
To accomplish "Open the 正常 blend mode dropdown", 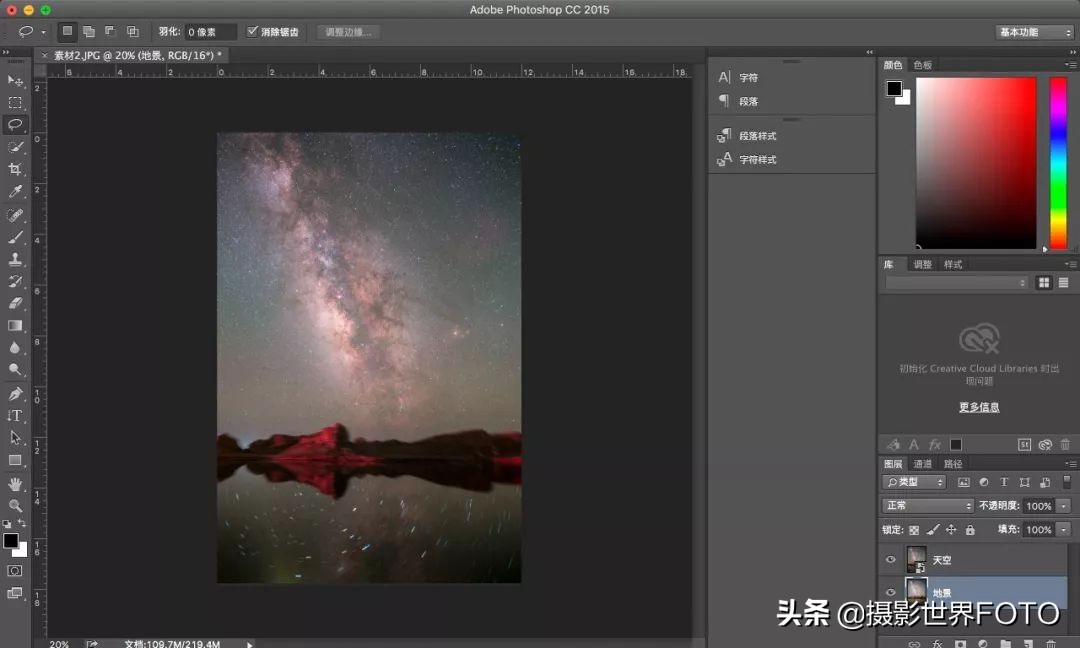I will coord(925,505).
